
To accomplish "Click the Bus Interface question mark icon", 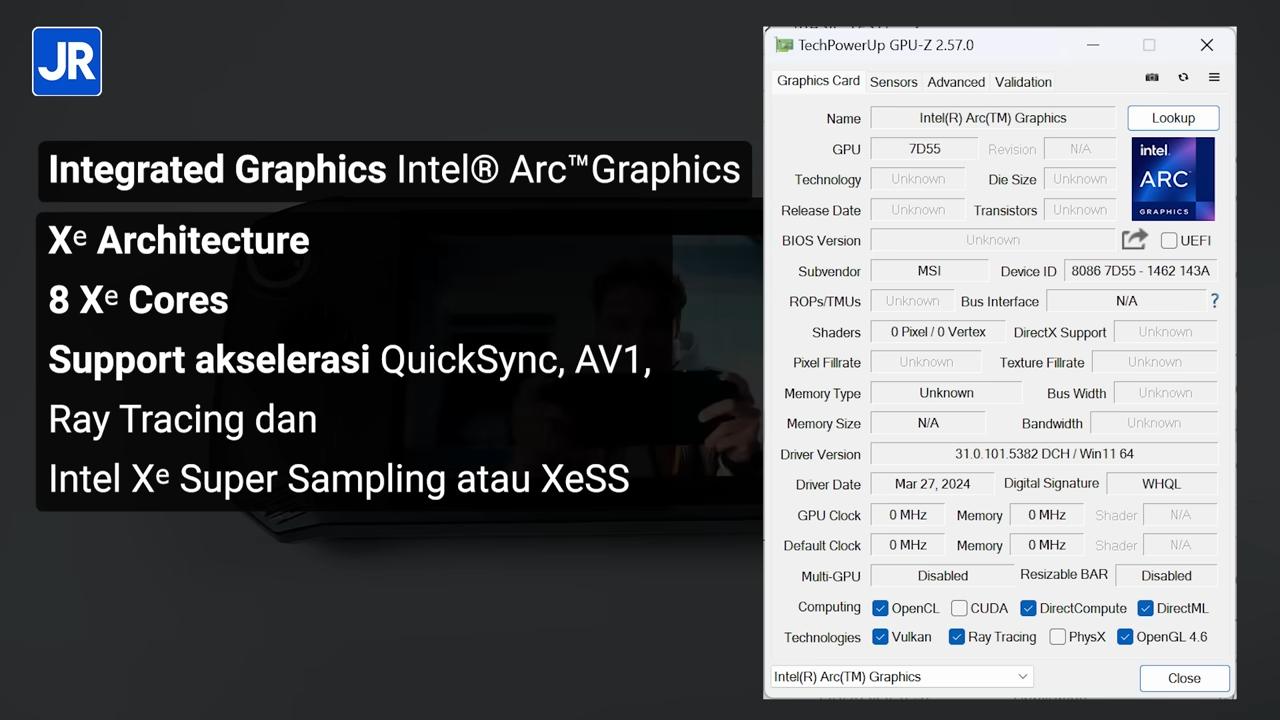I will (1215, 301).
